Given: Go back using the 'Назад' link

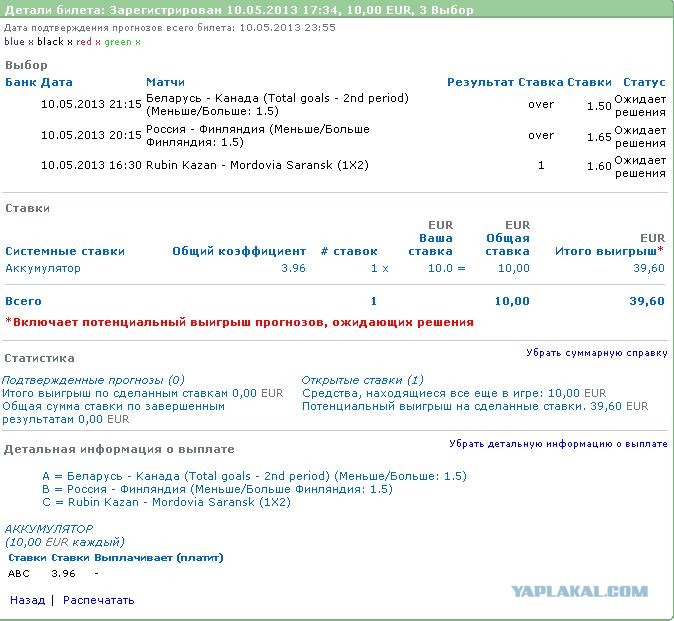Looking at the screenshot, I should point(27,600).
